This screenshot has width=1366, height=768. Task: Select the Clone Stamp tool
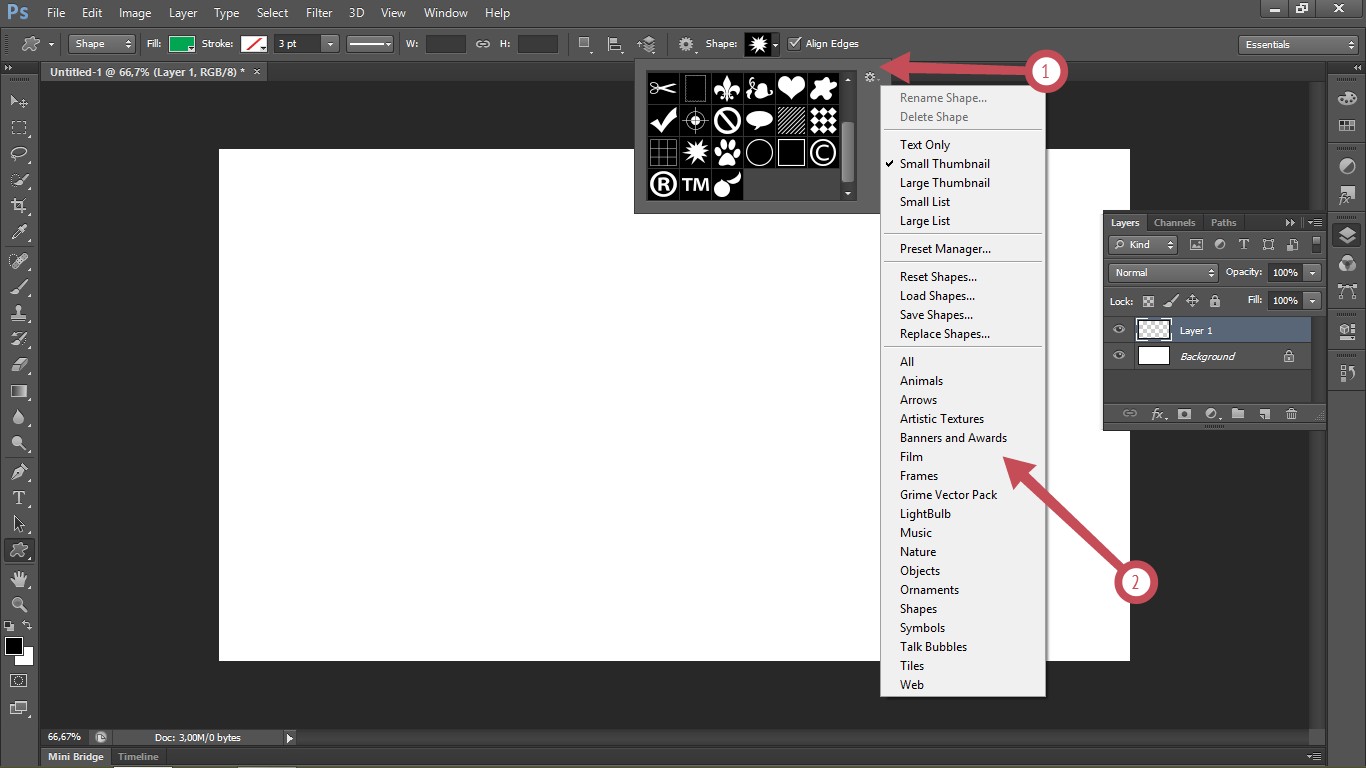(x=19, y=313)
